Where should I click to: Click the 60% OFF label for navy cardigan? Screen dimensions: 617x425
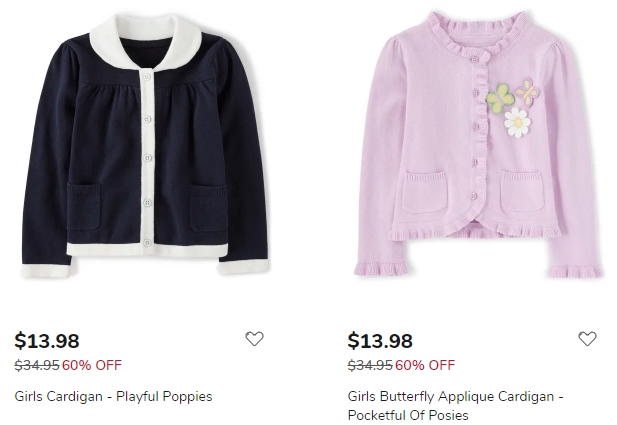tap(92, 365)
